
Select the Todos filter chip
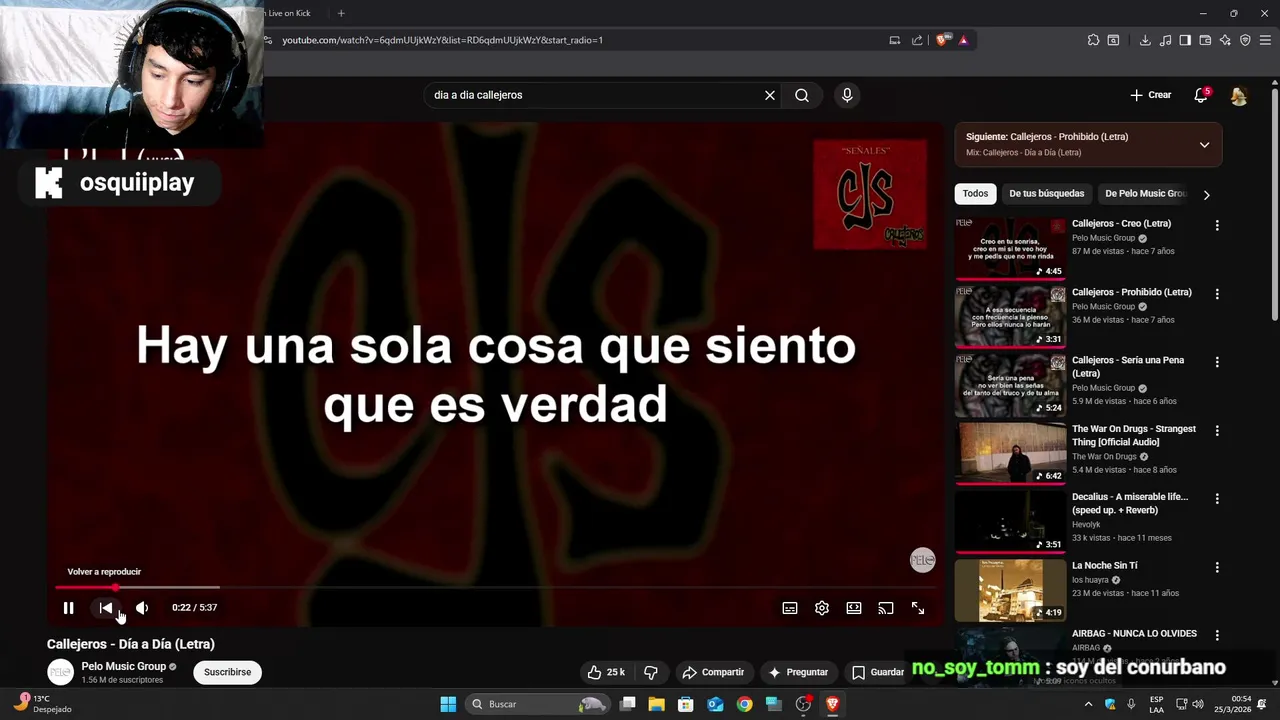[975, 194]
